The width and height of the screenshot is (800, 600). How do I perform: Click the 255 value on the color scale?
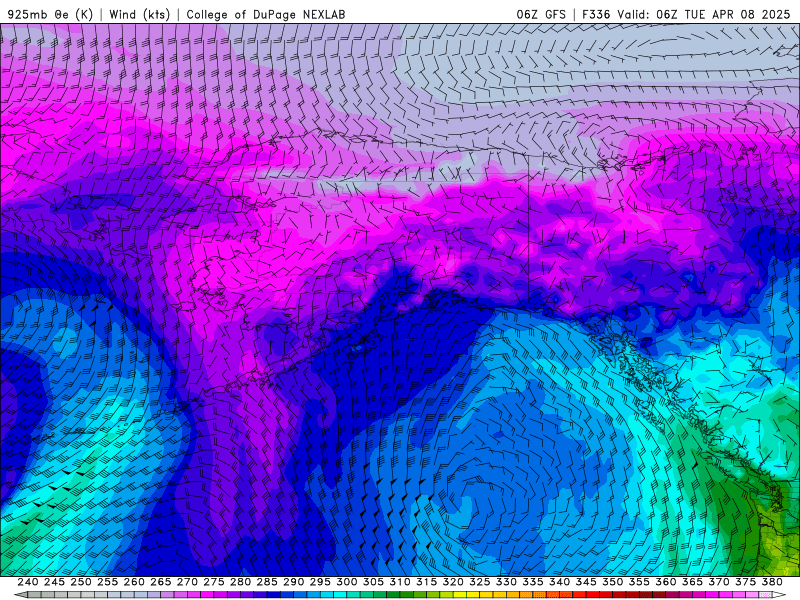pos(107,582)
